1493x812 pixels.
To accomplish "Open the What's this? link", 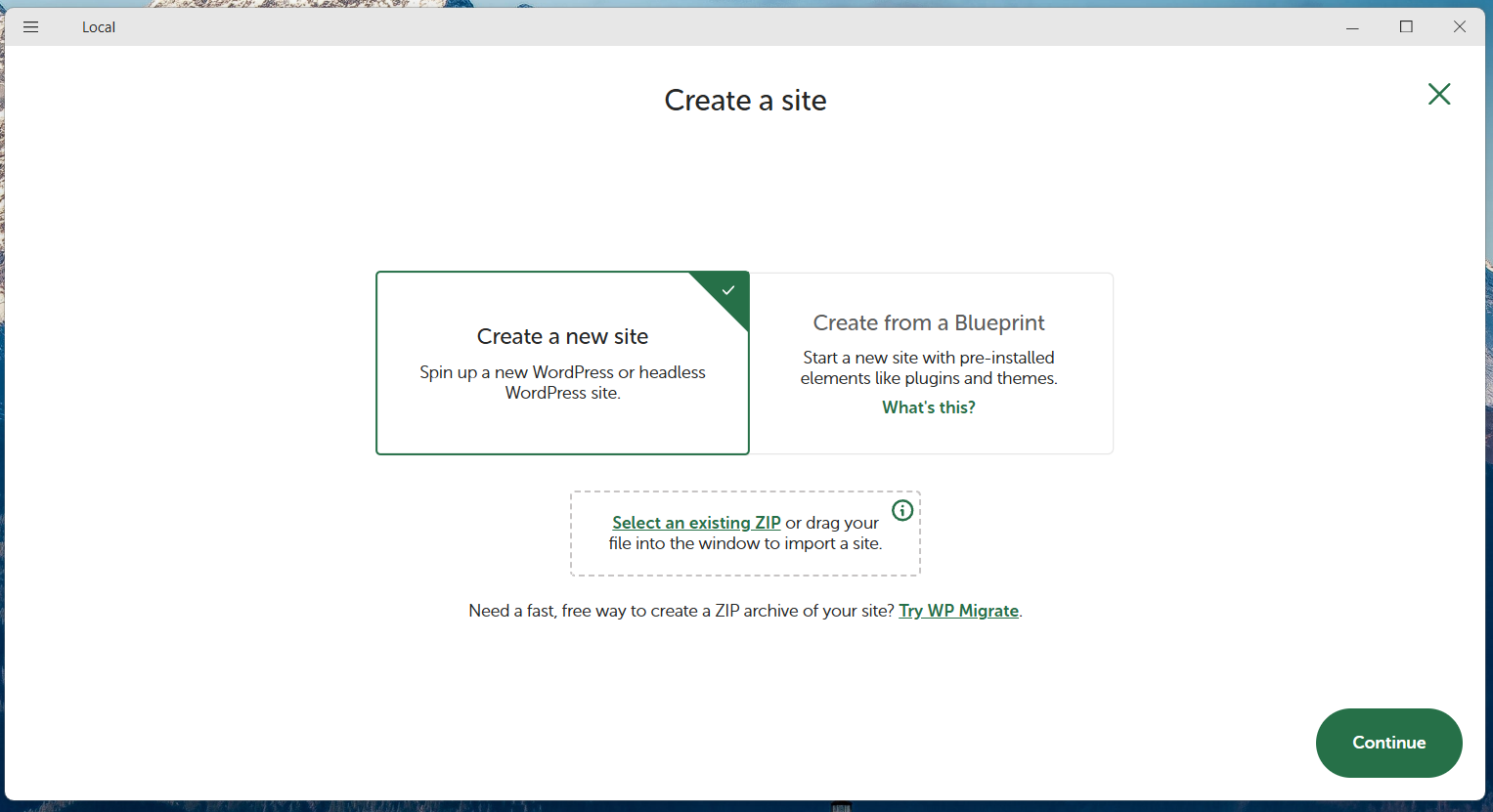I will click(929, 407).
